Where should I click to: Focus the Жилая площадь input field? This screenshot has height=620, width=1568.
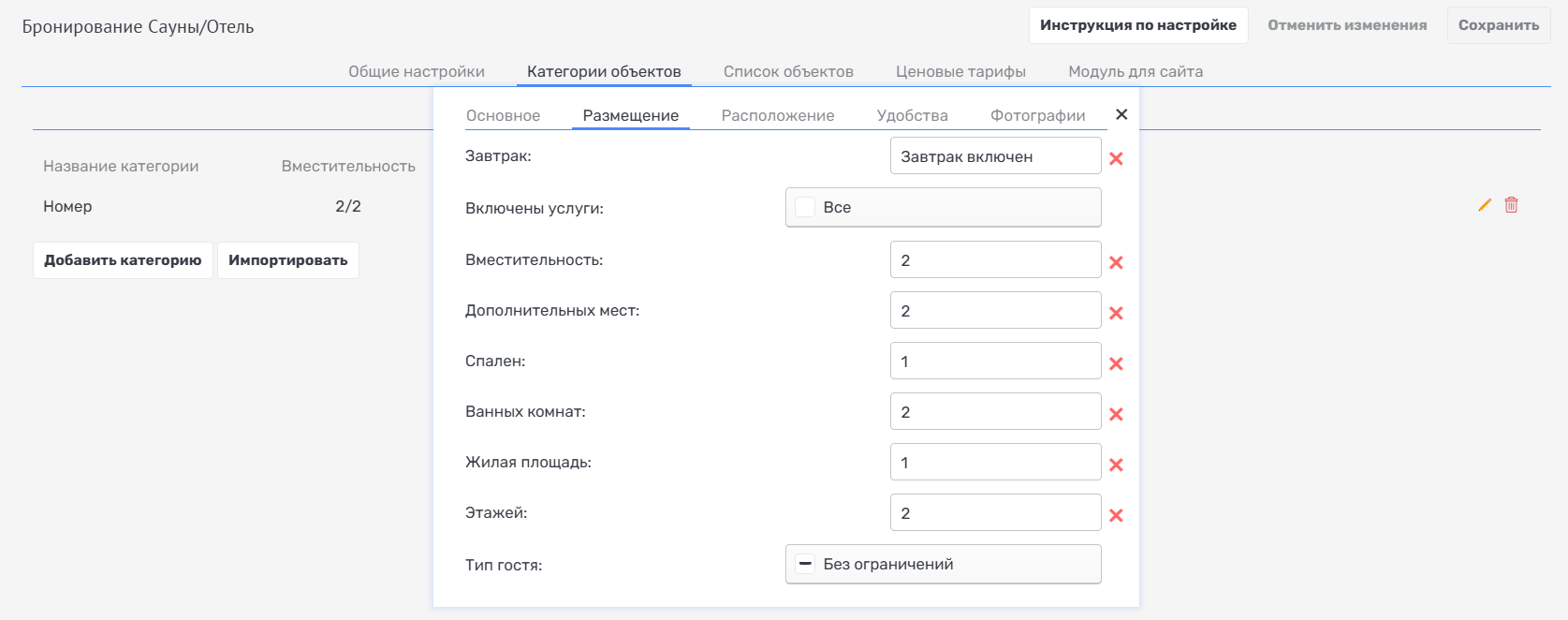tap(996, 463)
